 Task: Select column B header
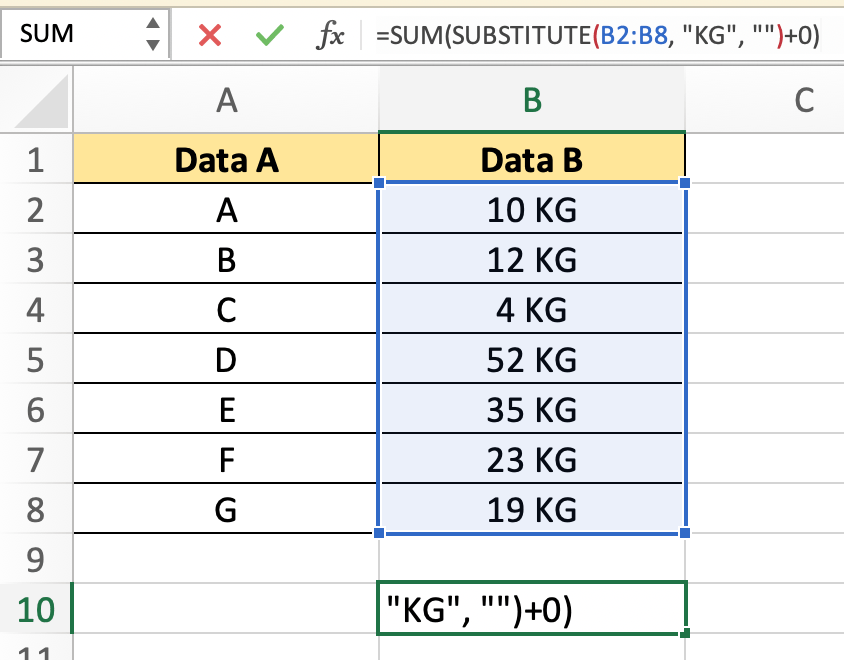click(x=532, y=100)
